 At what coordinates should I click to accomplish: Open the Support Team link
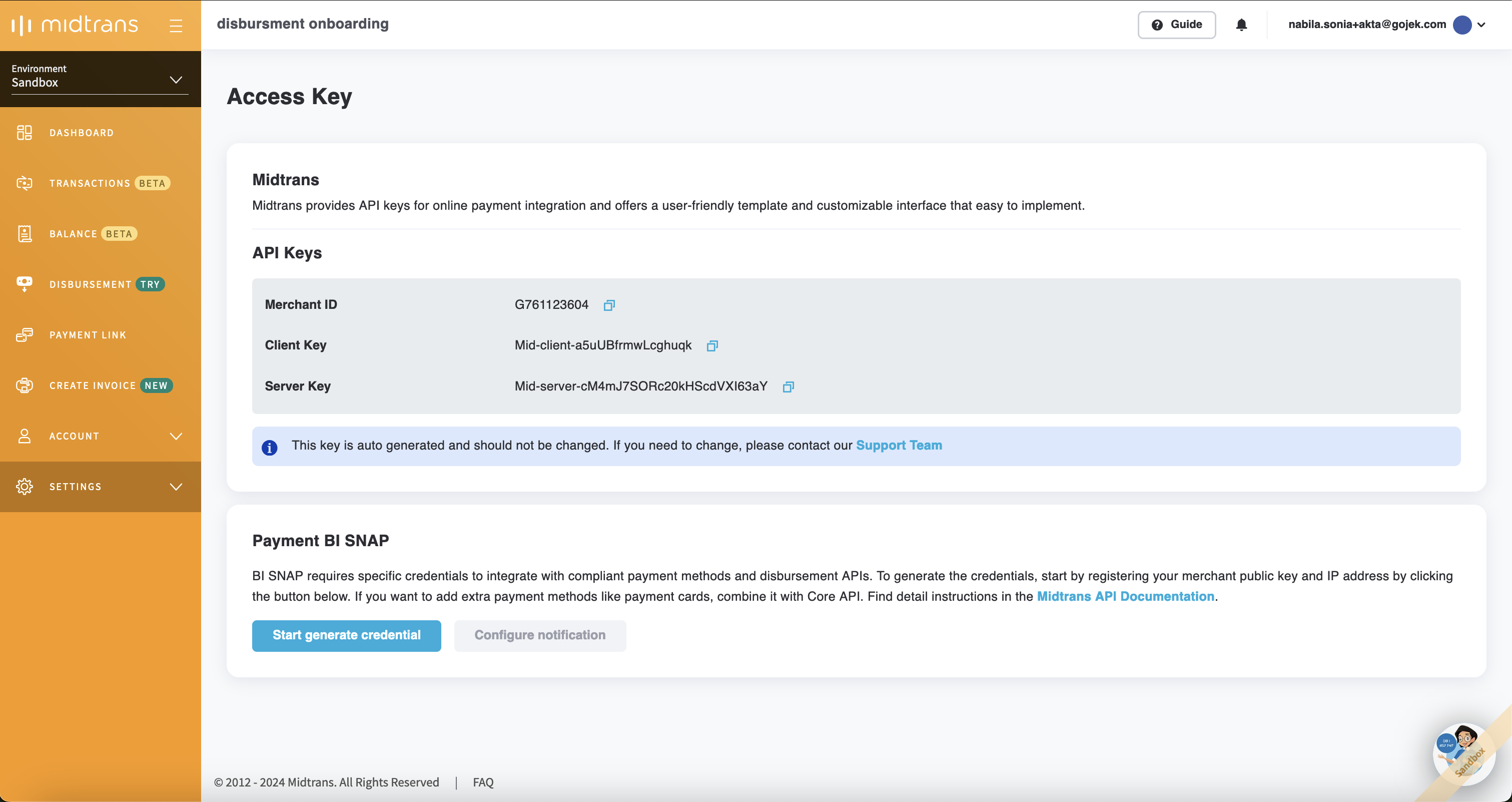899,445
